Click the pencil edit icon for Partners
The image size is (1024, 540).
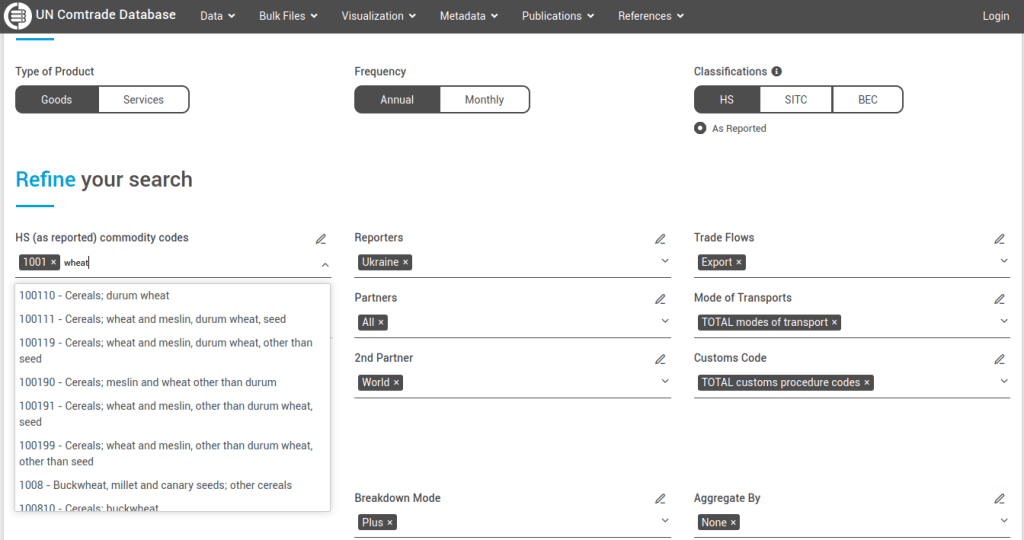coord(660,299)
